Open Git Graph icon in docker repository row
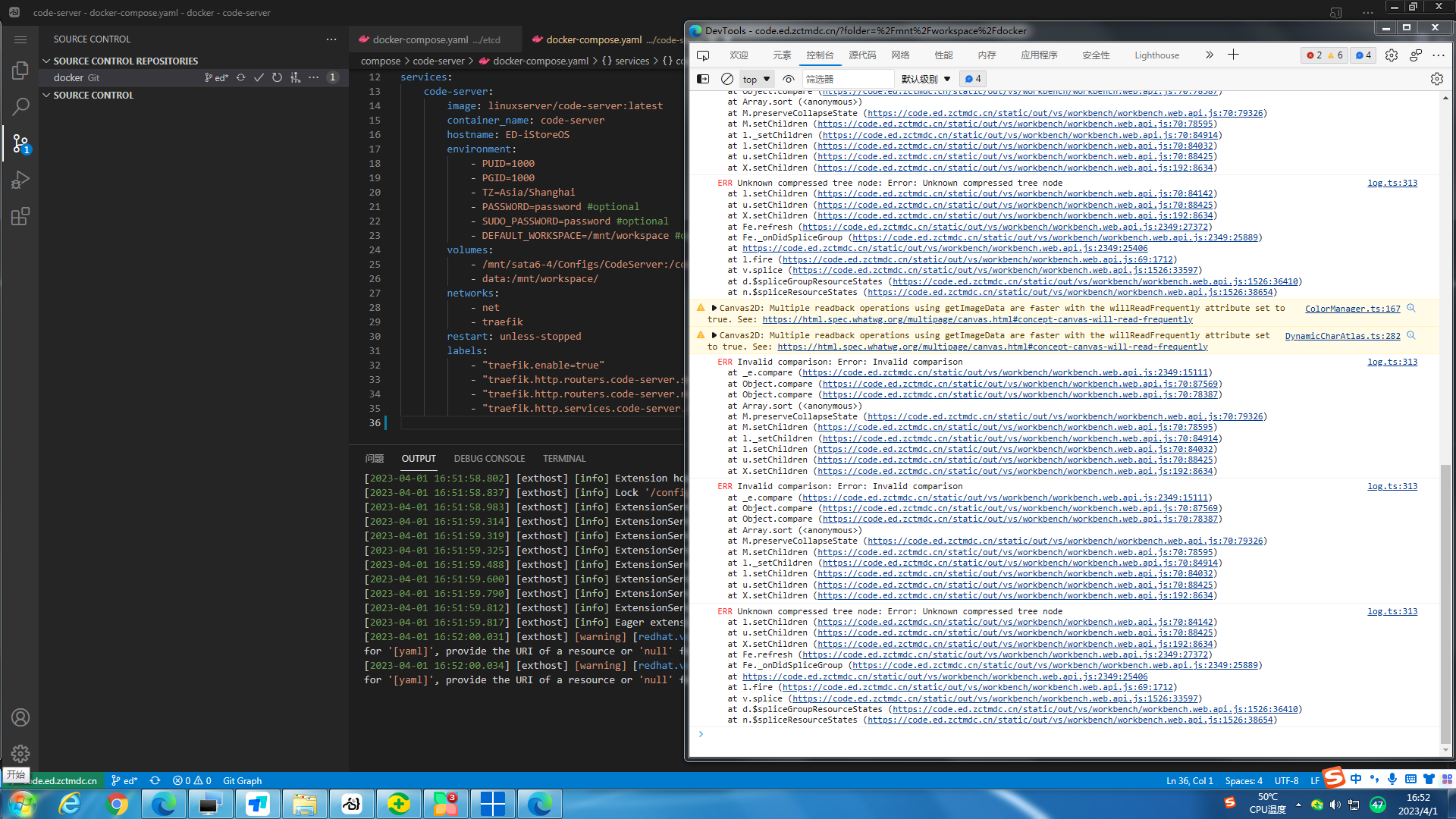Viewport: 1456px width, 819px height. pos(296,77)
